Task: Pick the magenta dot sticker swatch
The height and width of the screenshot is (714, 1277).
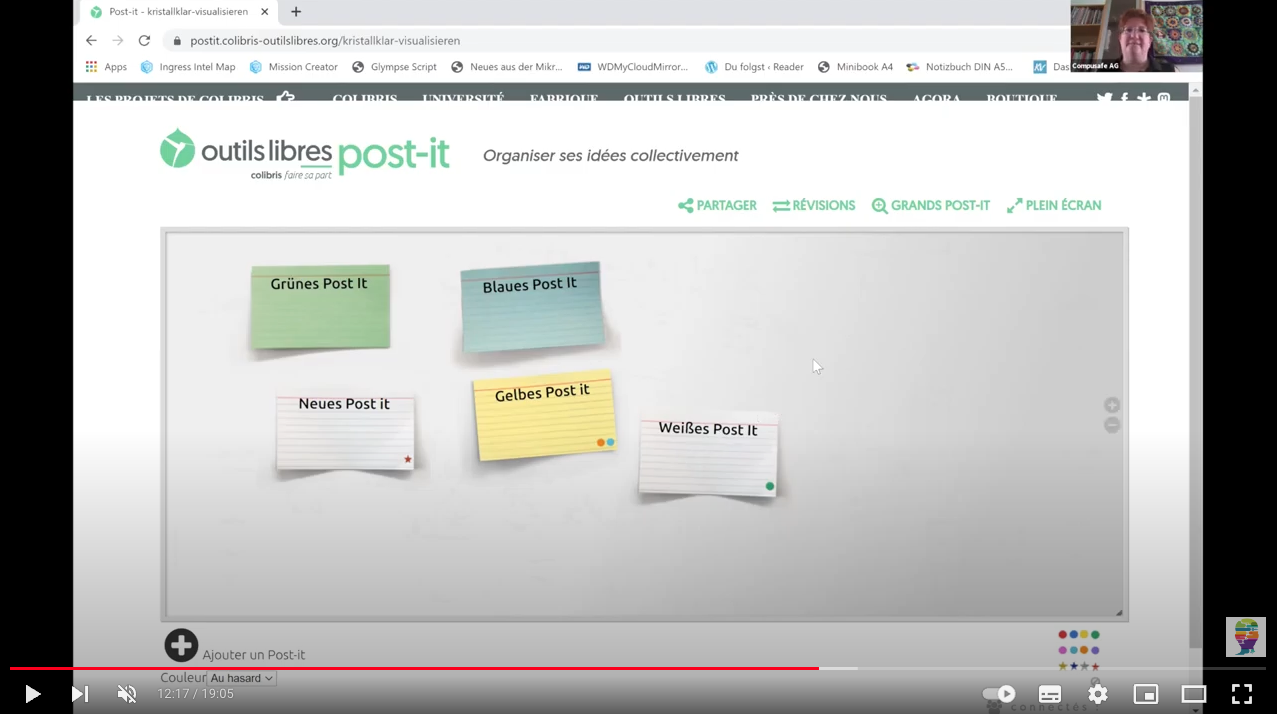Action: [x=1063, y=650]
